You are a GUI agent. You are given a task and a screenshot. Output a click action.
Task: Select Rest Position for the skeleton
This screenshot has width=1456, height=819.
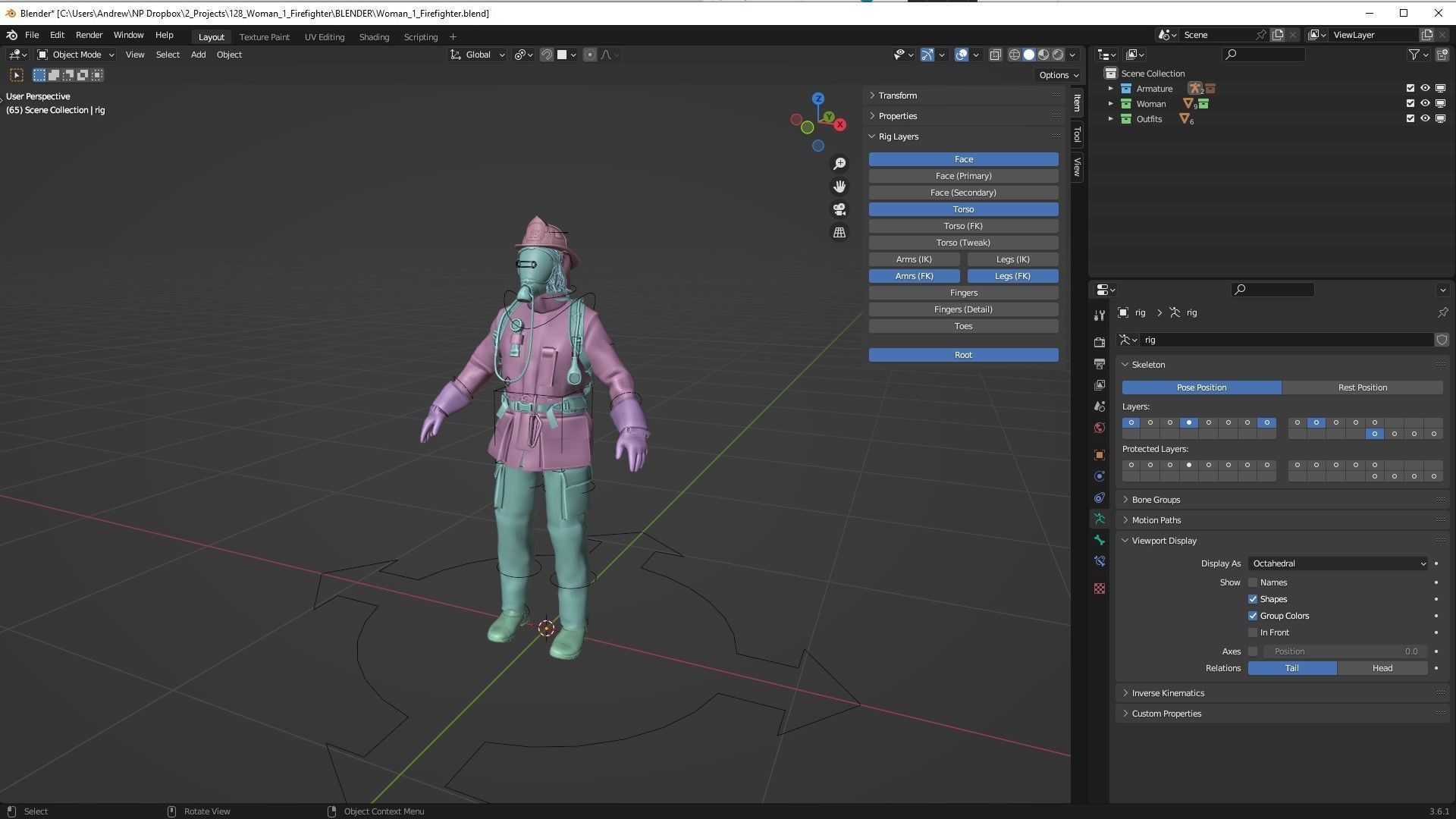pos(1362,388)
